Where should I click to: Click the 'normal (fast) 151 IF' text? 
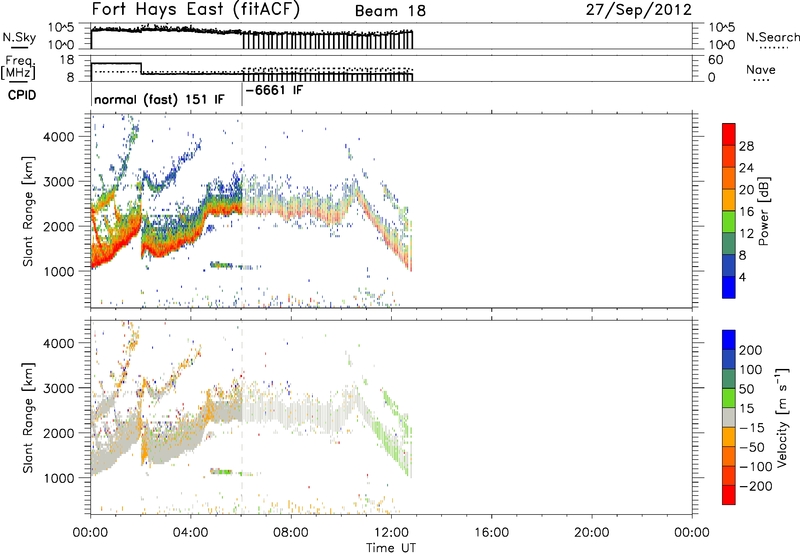click(x=159, y=99)
